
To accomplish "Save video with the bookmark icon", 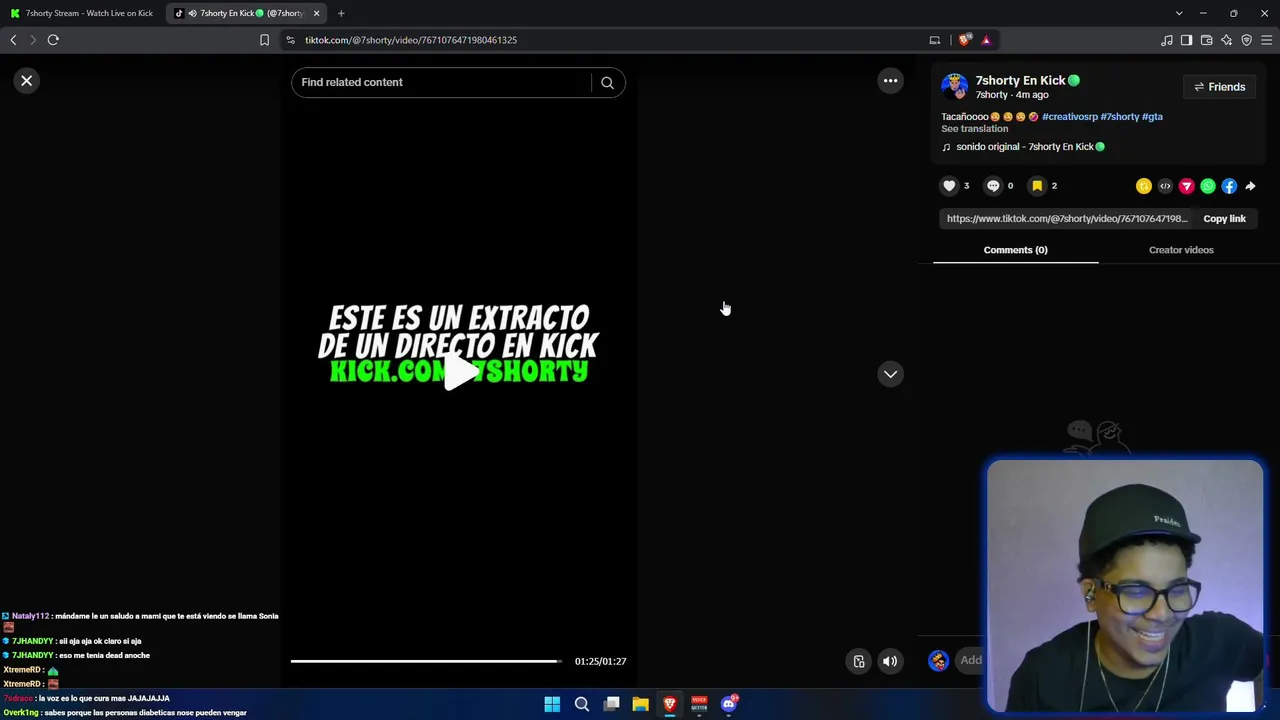I will [1037, 186].
